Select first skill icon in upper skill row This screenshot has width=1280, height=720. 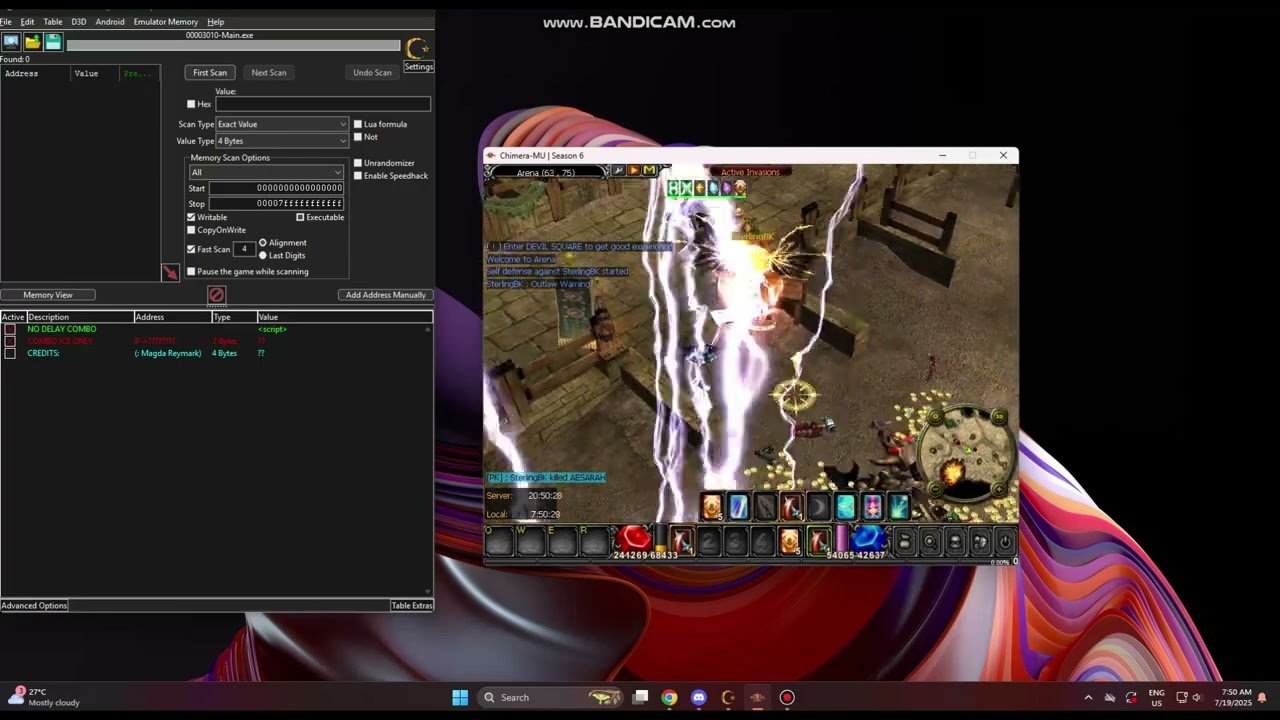(711, 508)
